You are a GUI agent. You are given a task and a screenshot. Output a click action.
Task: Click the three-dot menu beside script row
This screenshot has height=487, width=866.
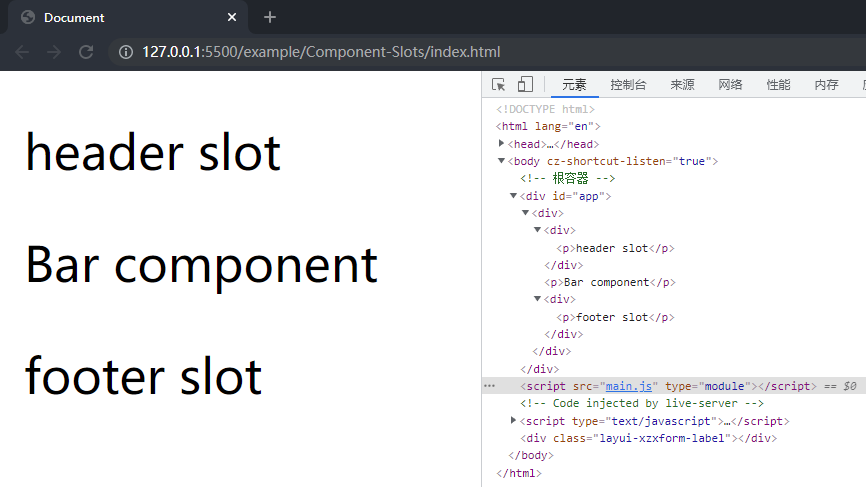(x=489, y=386)
